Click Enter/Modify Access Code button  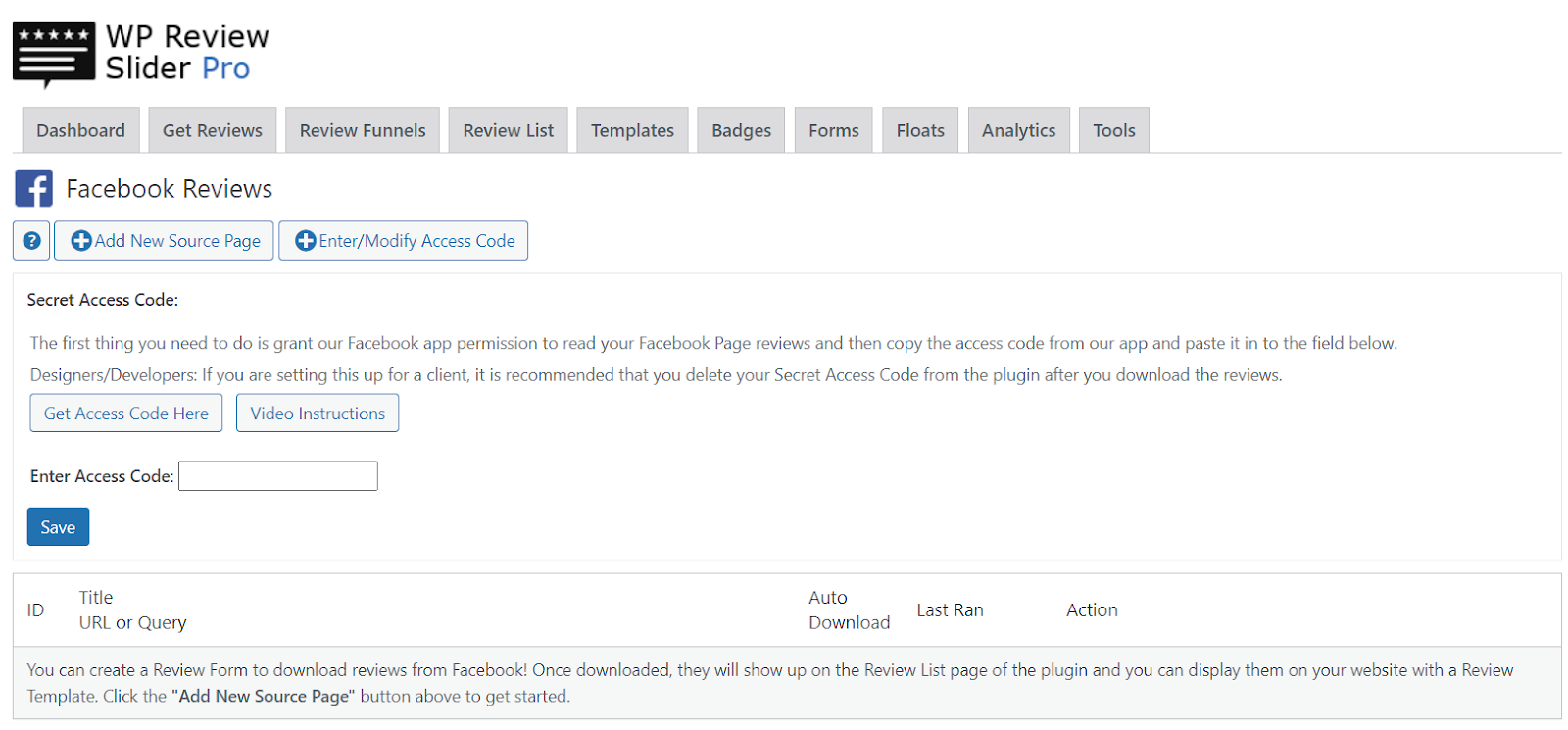coord(404,241)
